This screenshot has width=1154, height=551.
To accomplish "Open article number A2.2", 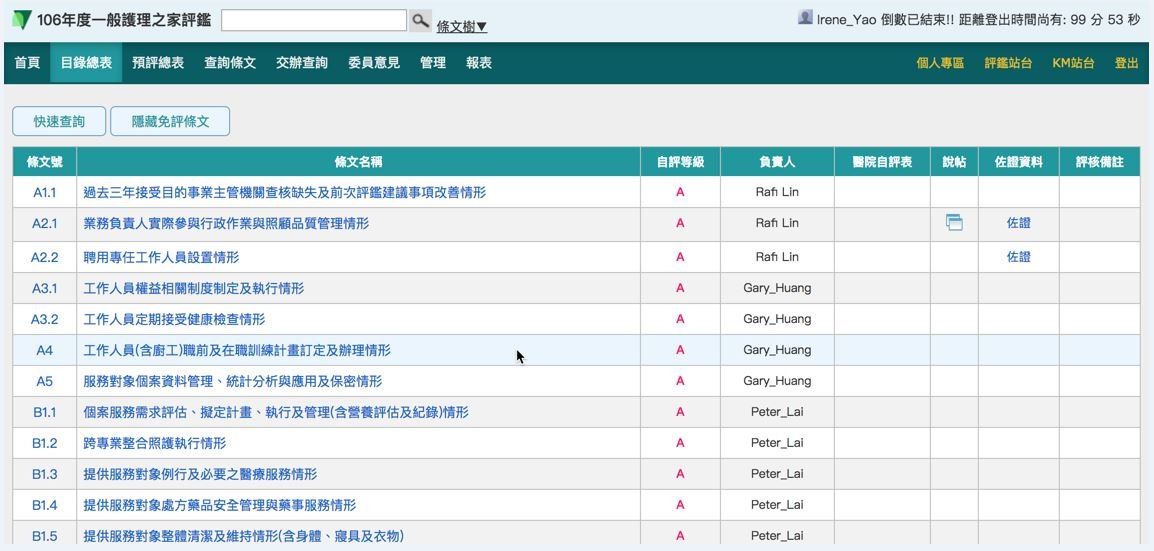I will 44,257.
